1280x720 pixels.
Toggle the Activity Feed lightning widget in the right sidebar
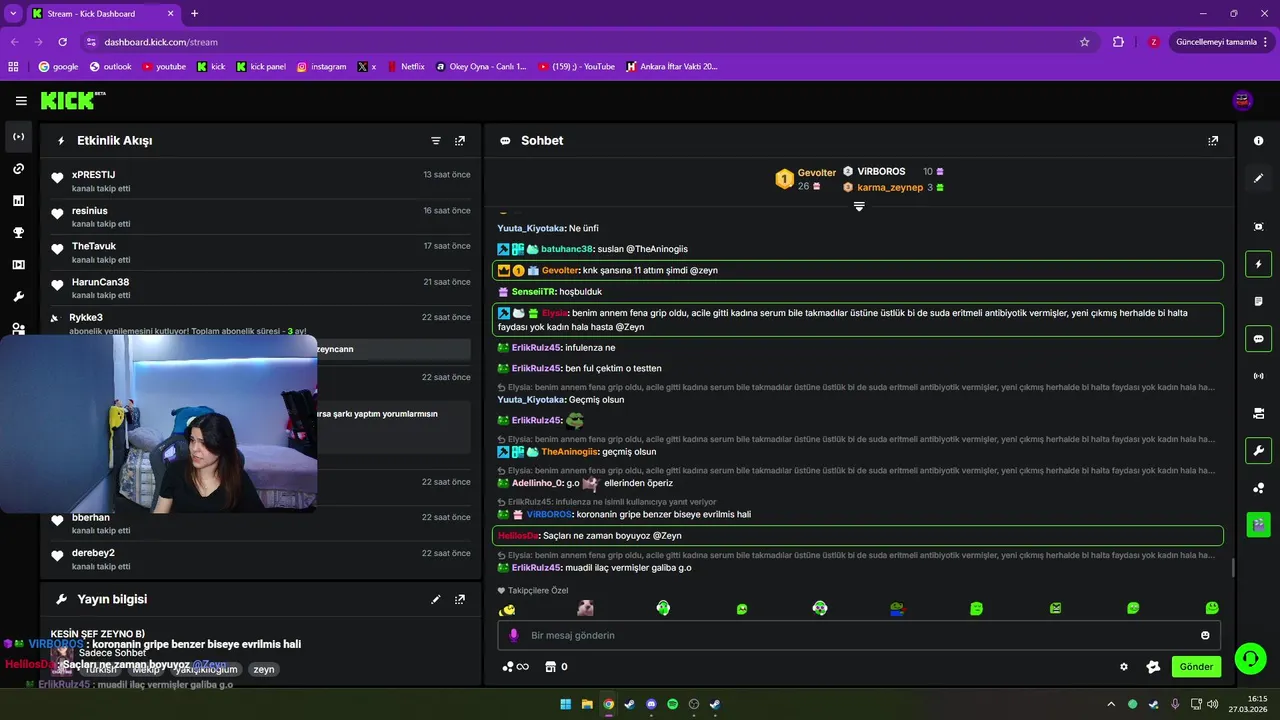click(1259, 264)
